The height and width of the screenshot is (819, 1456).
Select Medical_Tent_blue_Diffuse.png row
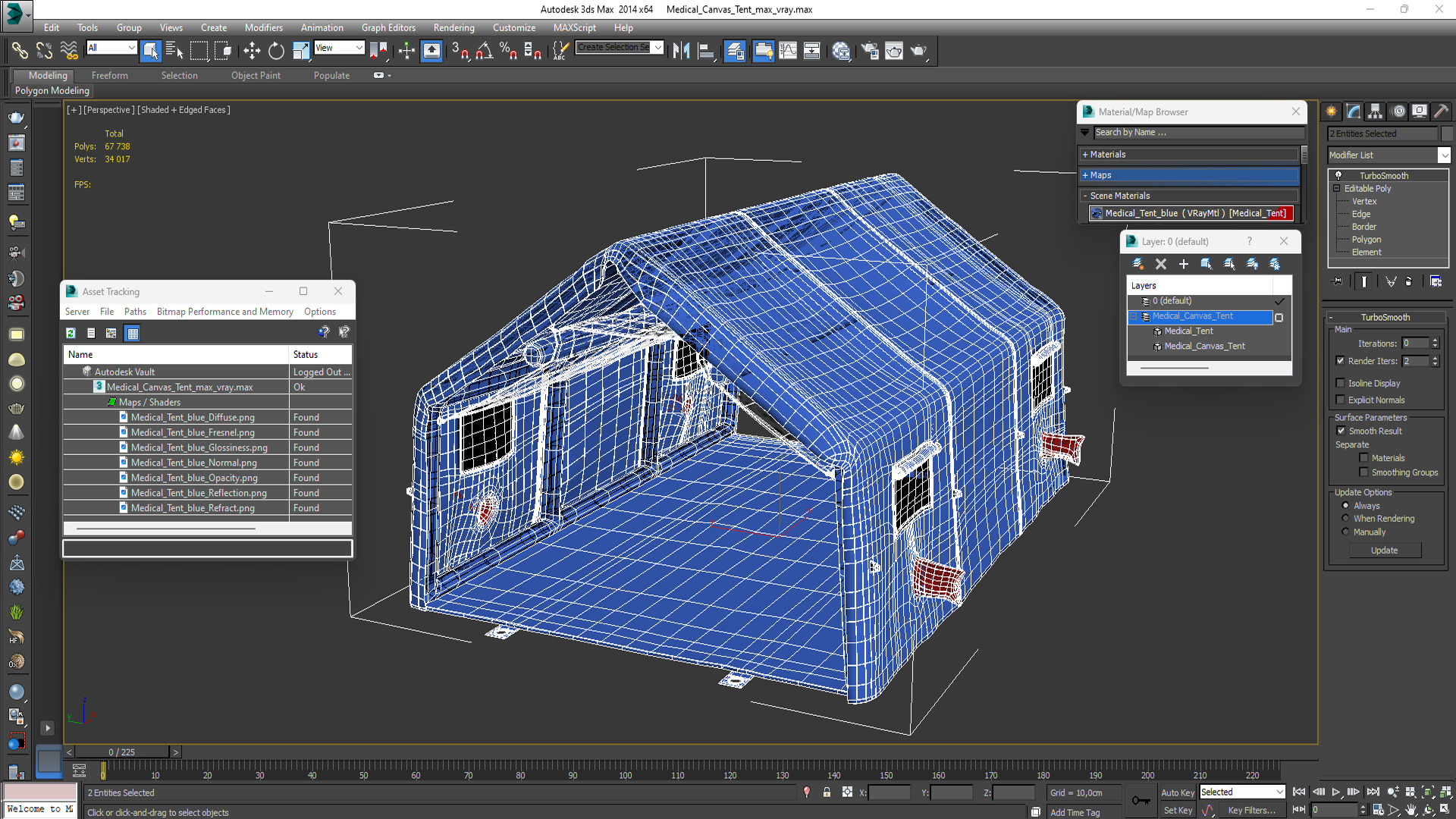[x=207, y=417]
